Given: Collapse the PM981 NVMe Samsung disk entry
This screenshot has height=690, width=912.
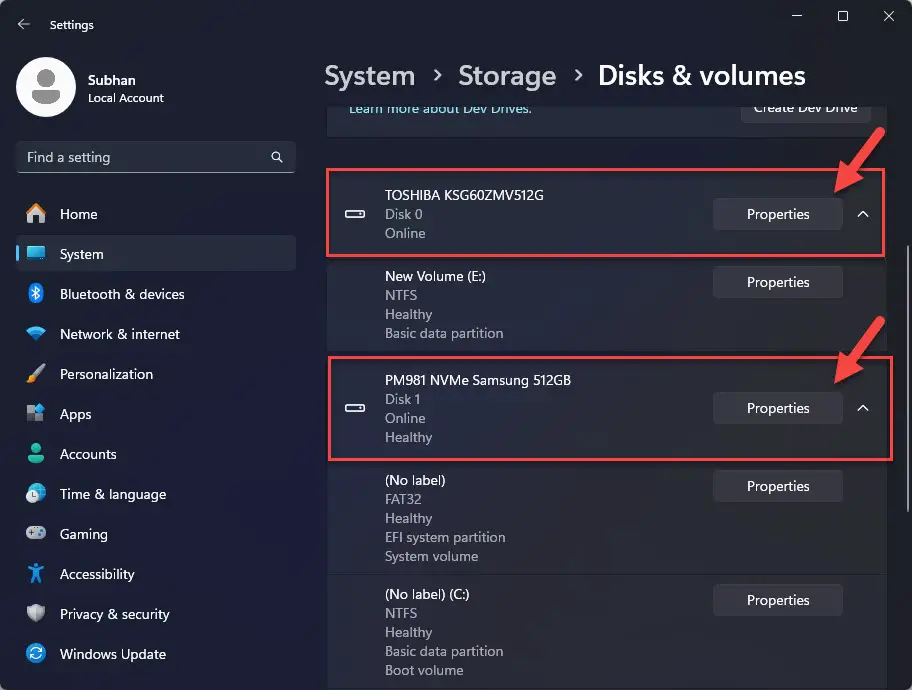Looking at the screenshot, I should coord(862,408).
